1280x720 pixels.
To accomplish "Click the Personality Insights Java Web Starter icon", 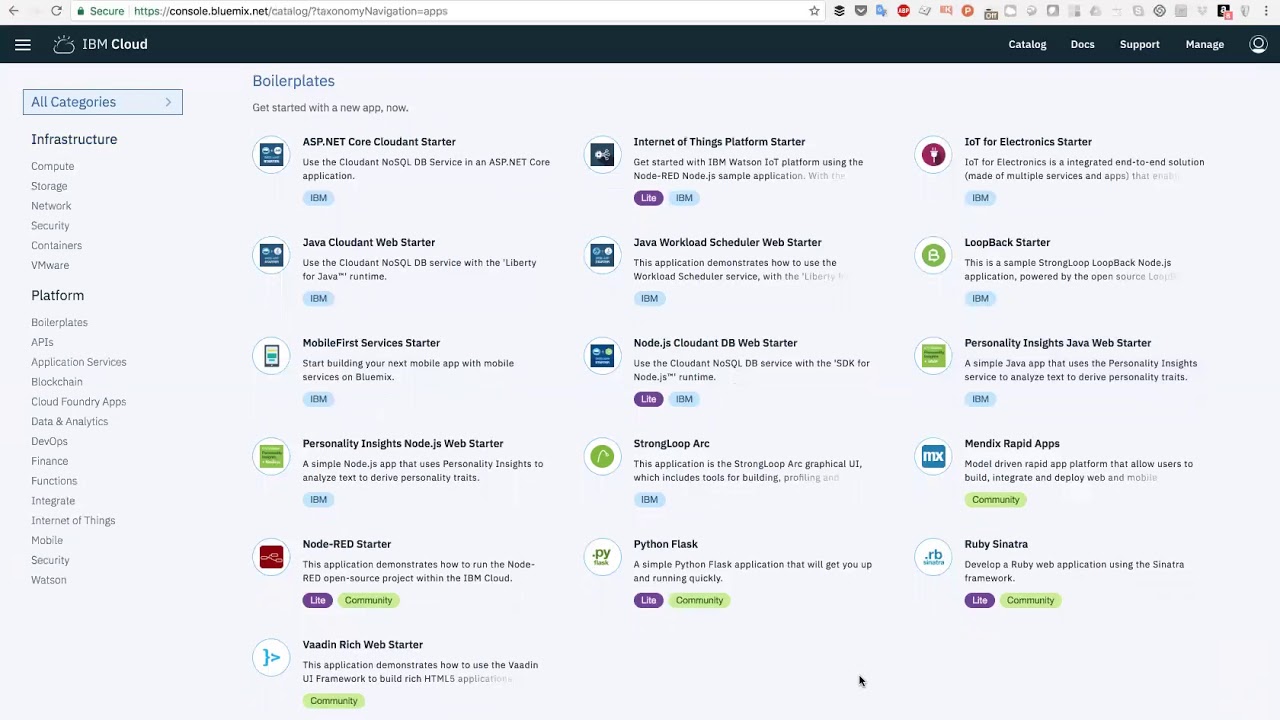I will tap(933, 356).
